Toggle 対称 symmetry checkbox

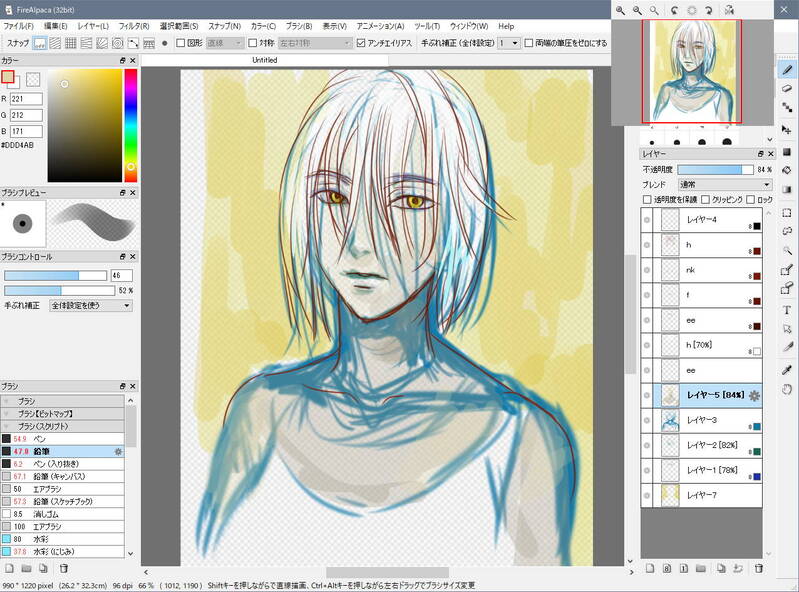click(x=252, y=43)
